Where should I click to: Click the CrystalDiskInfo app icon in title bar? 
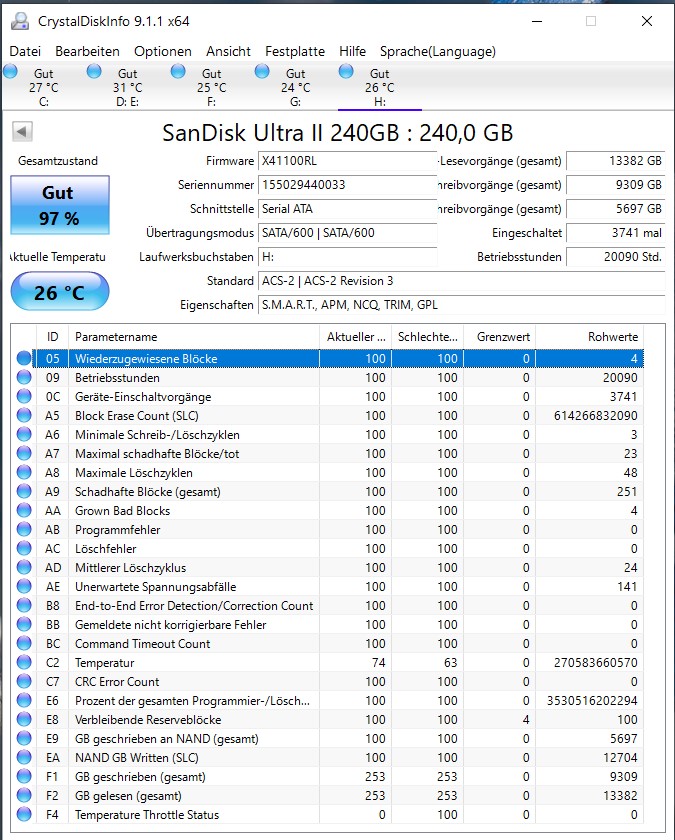coord(20,21)
